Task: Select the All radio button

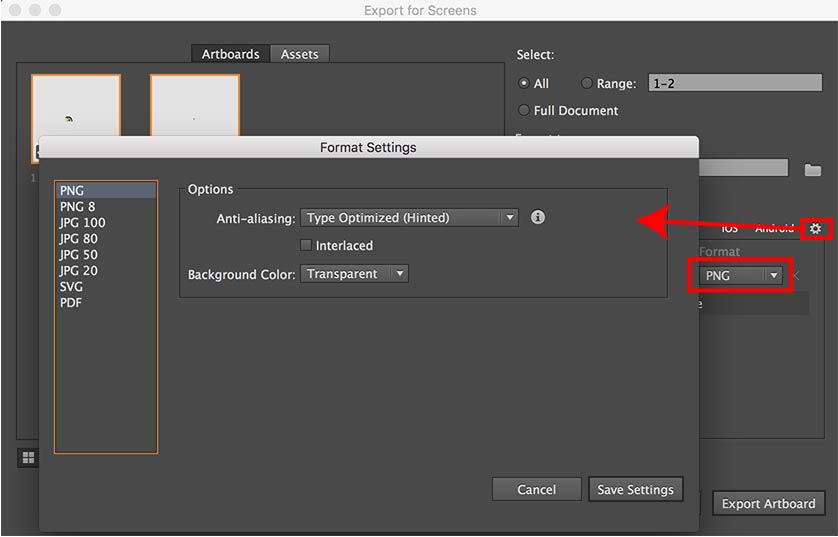Action: [524, 84]
